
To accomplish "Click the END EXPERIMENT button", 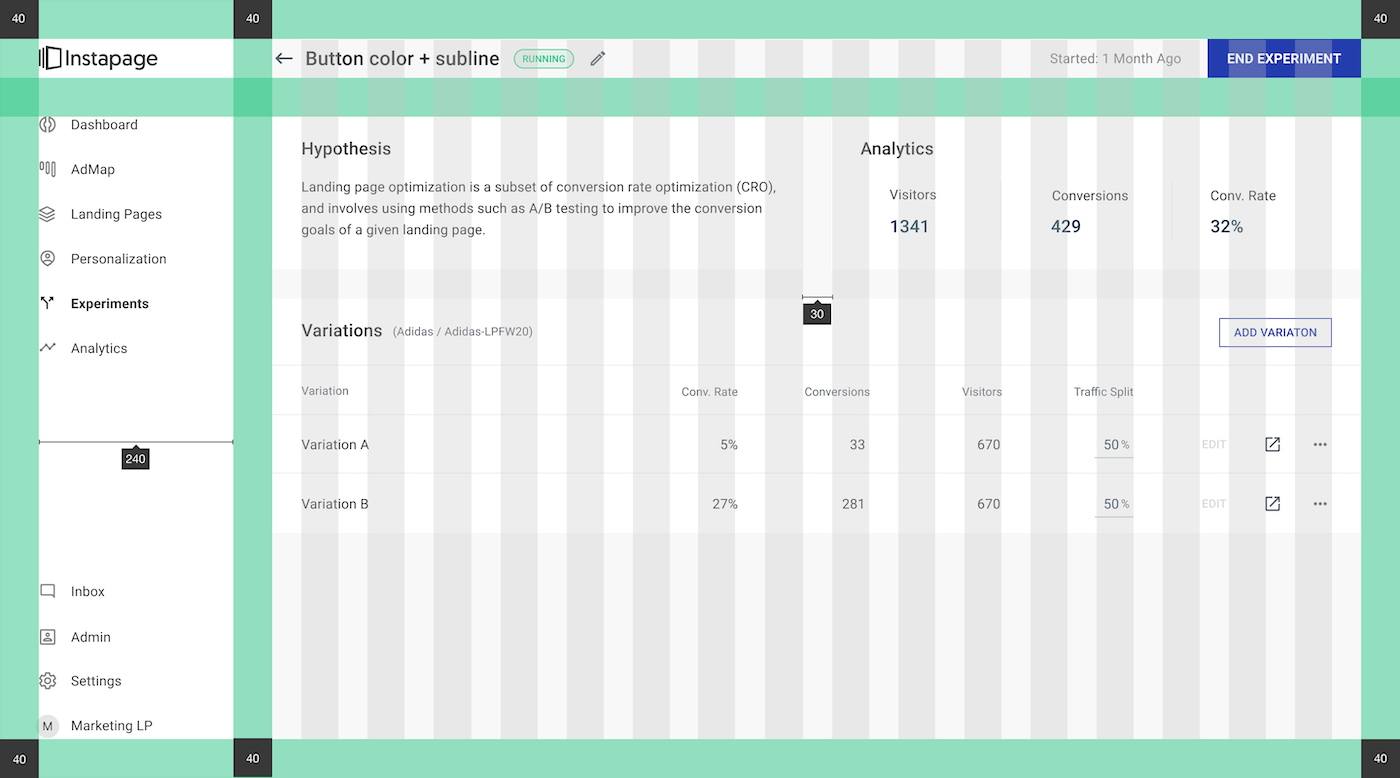I will [1284, 58].
